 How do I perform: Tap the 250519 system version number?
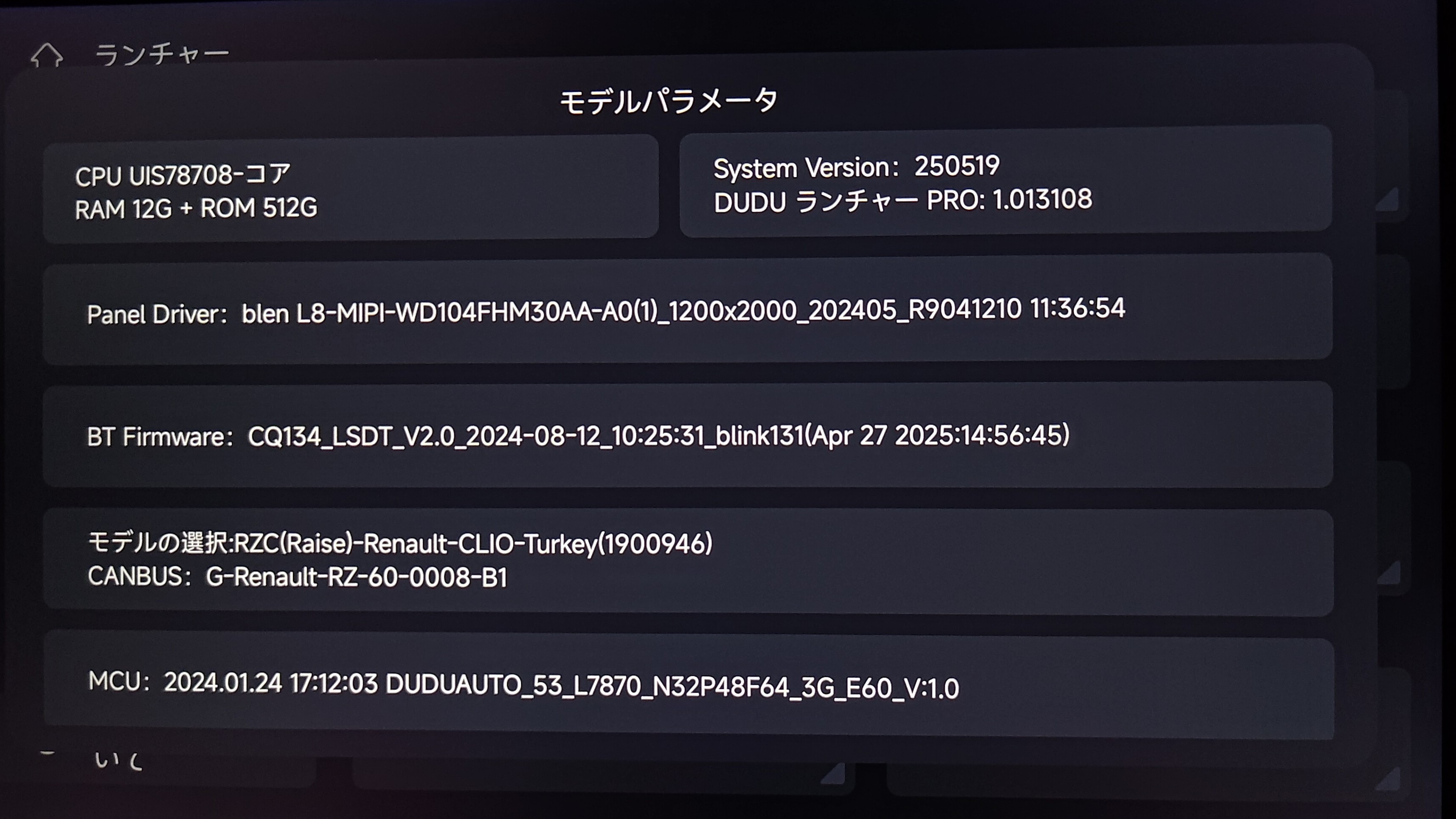[957, 166]
